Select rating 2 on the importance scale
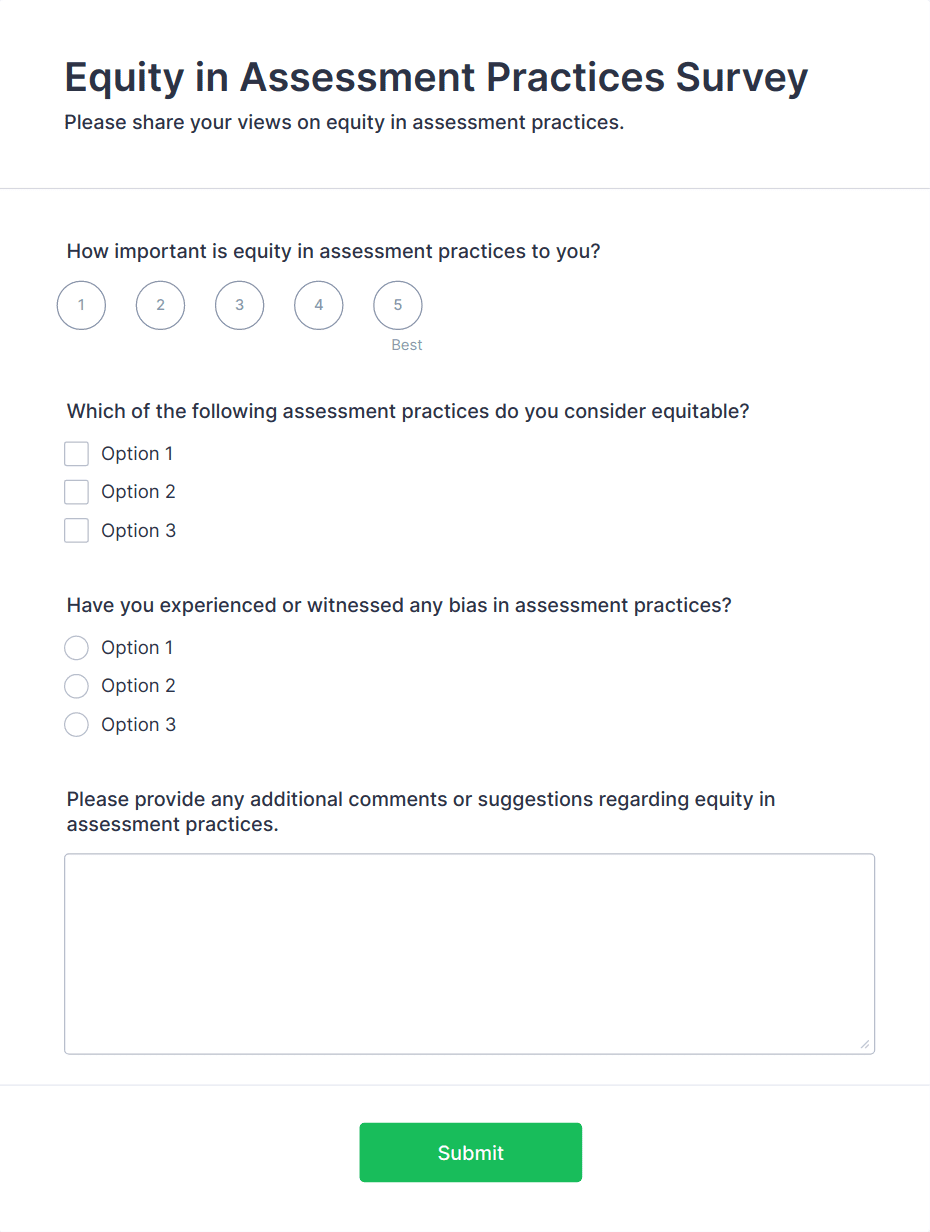930x1232 pixels. point(160,305)
